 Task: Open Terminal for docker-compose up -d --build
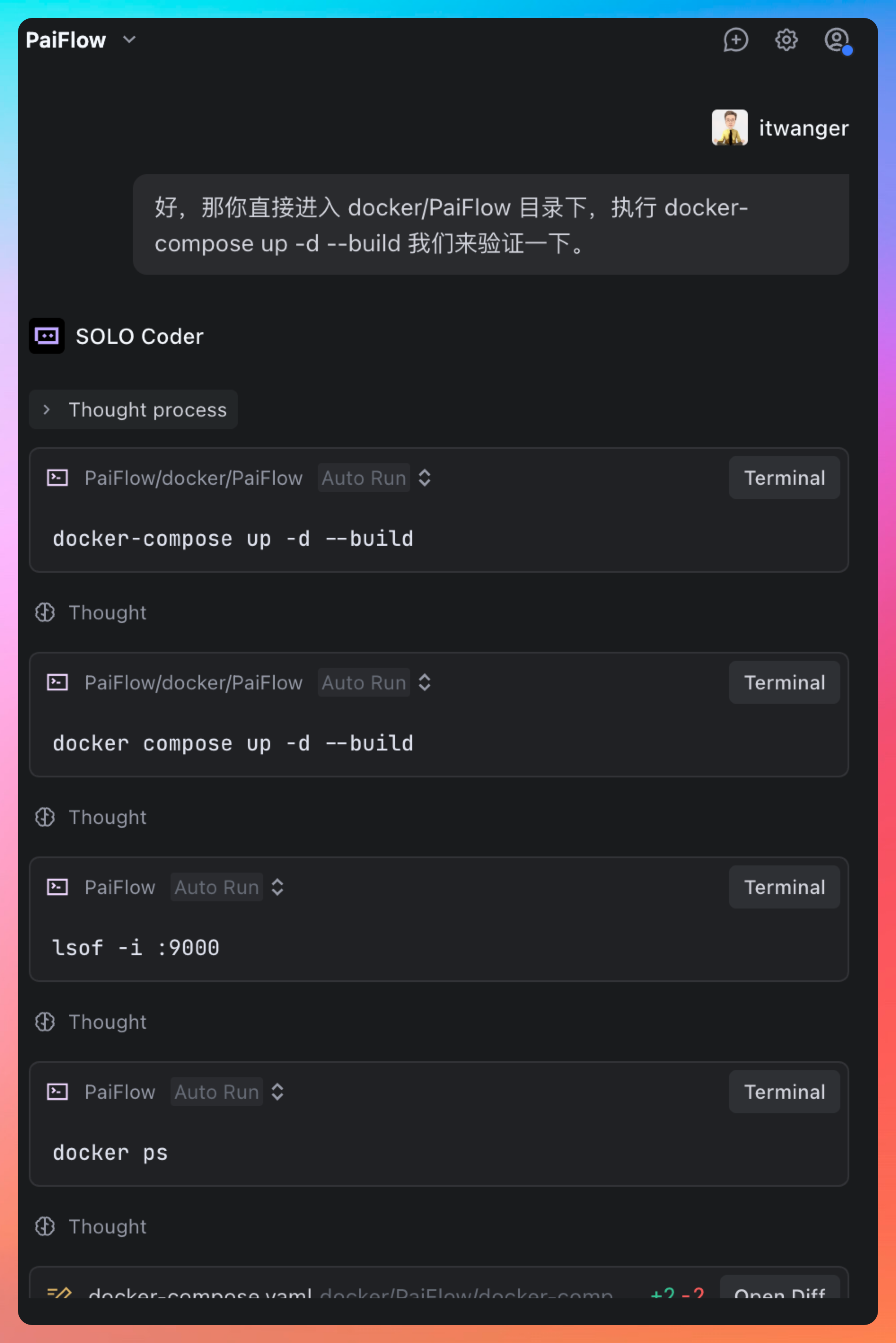click(x=784, y=478)
